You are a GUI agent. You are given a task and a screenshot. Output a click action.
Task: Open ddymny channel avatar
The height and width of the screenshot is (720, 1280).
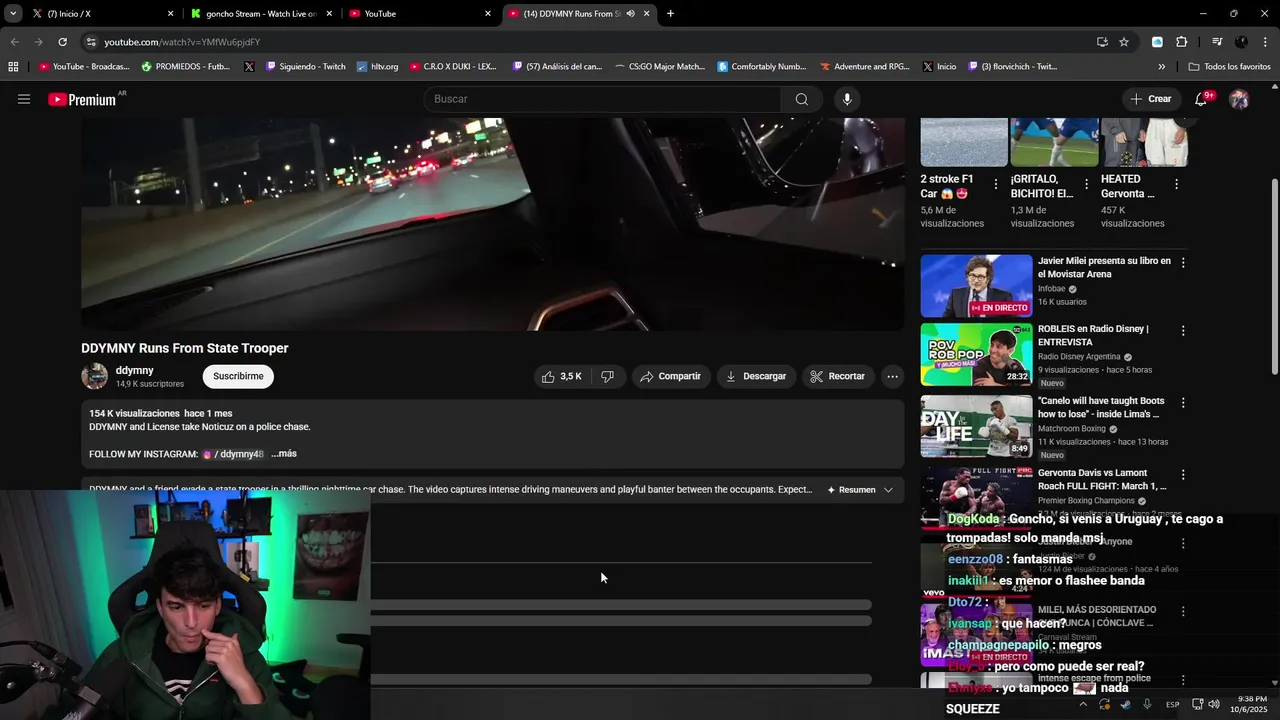tap(95, 376)
